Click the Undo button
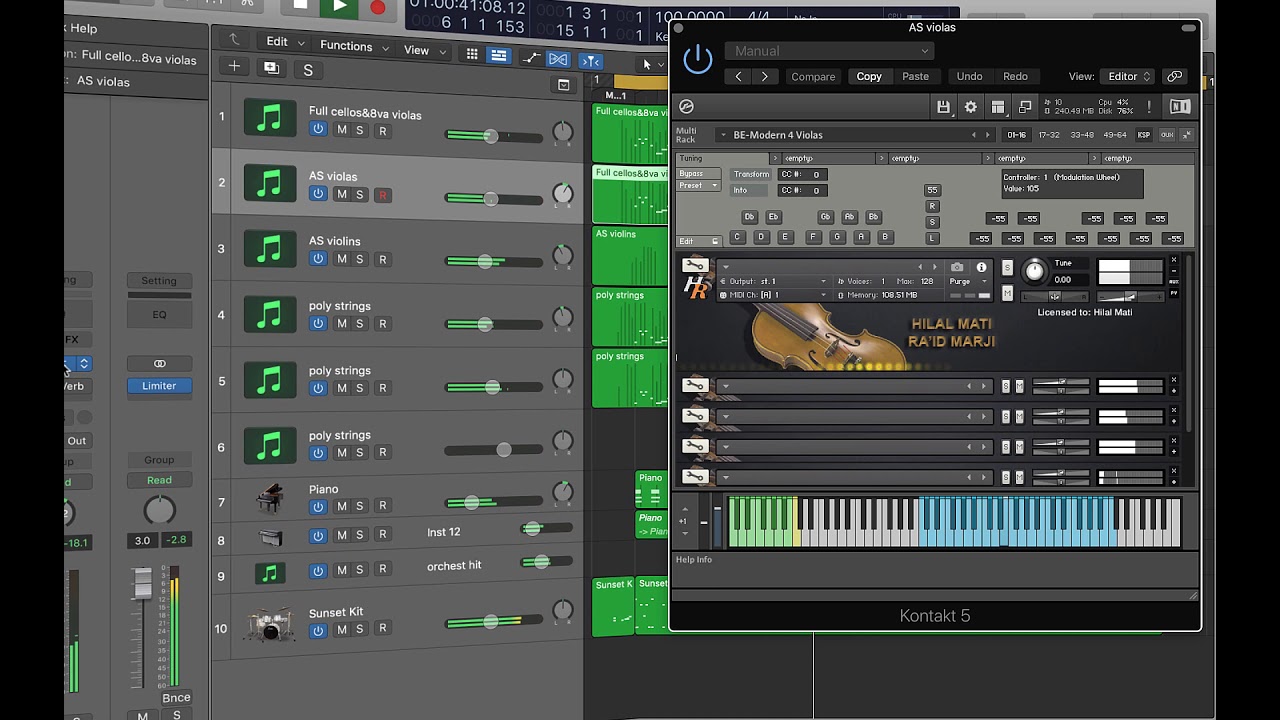This screenshot has height=720, width=1280. click(x=969, y=76)
